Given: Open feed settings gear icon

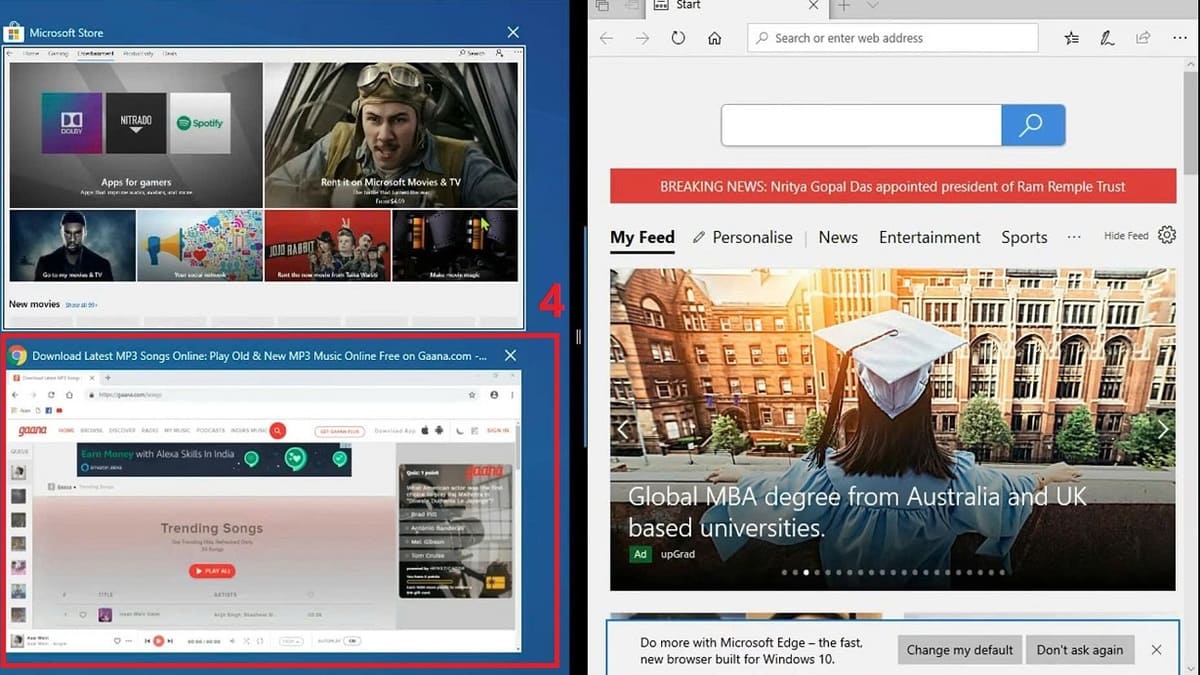Looking at the screenshot, I should 1166,235.
